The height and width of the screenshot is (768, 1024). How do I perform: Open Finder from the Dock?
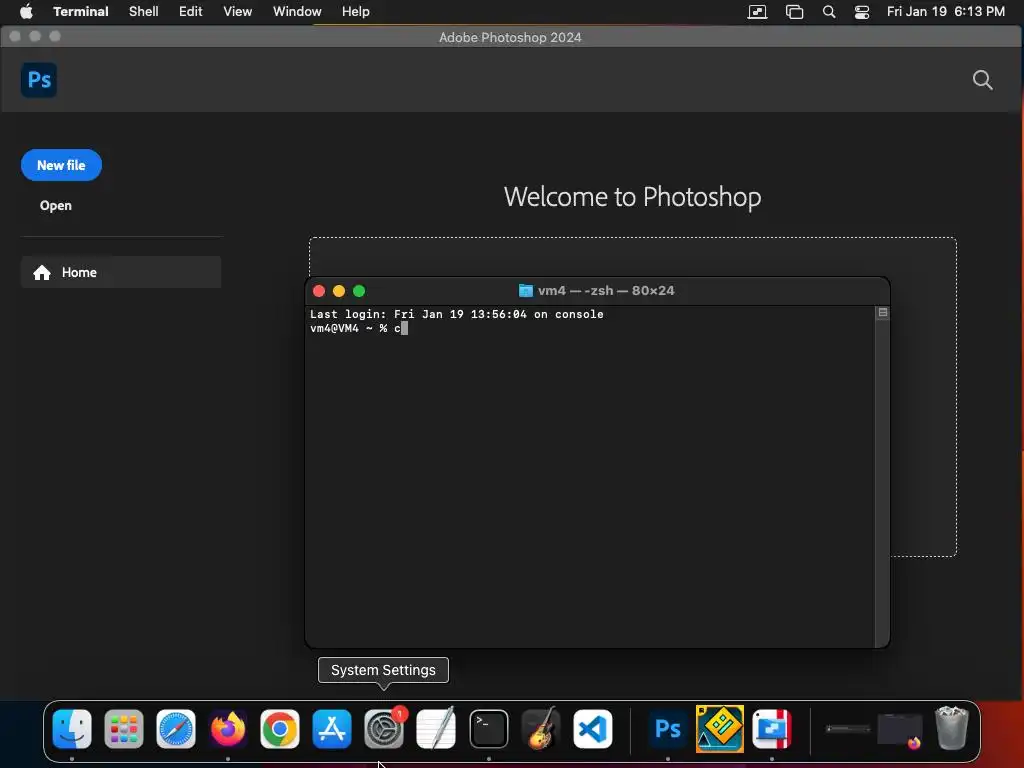72,729
